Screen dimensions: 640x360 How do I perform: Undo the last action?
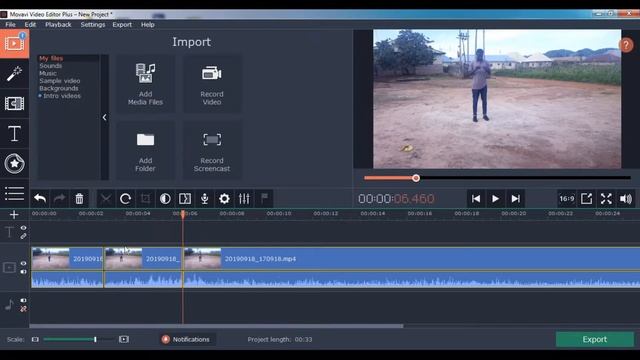tap(40, 199)
